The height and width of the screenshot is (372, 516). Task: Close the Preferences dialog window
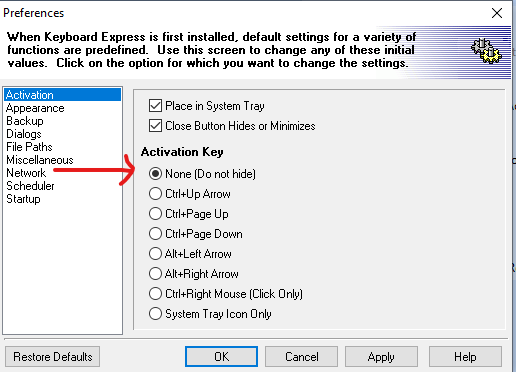click(497, 13)
